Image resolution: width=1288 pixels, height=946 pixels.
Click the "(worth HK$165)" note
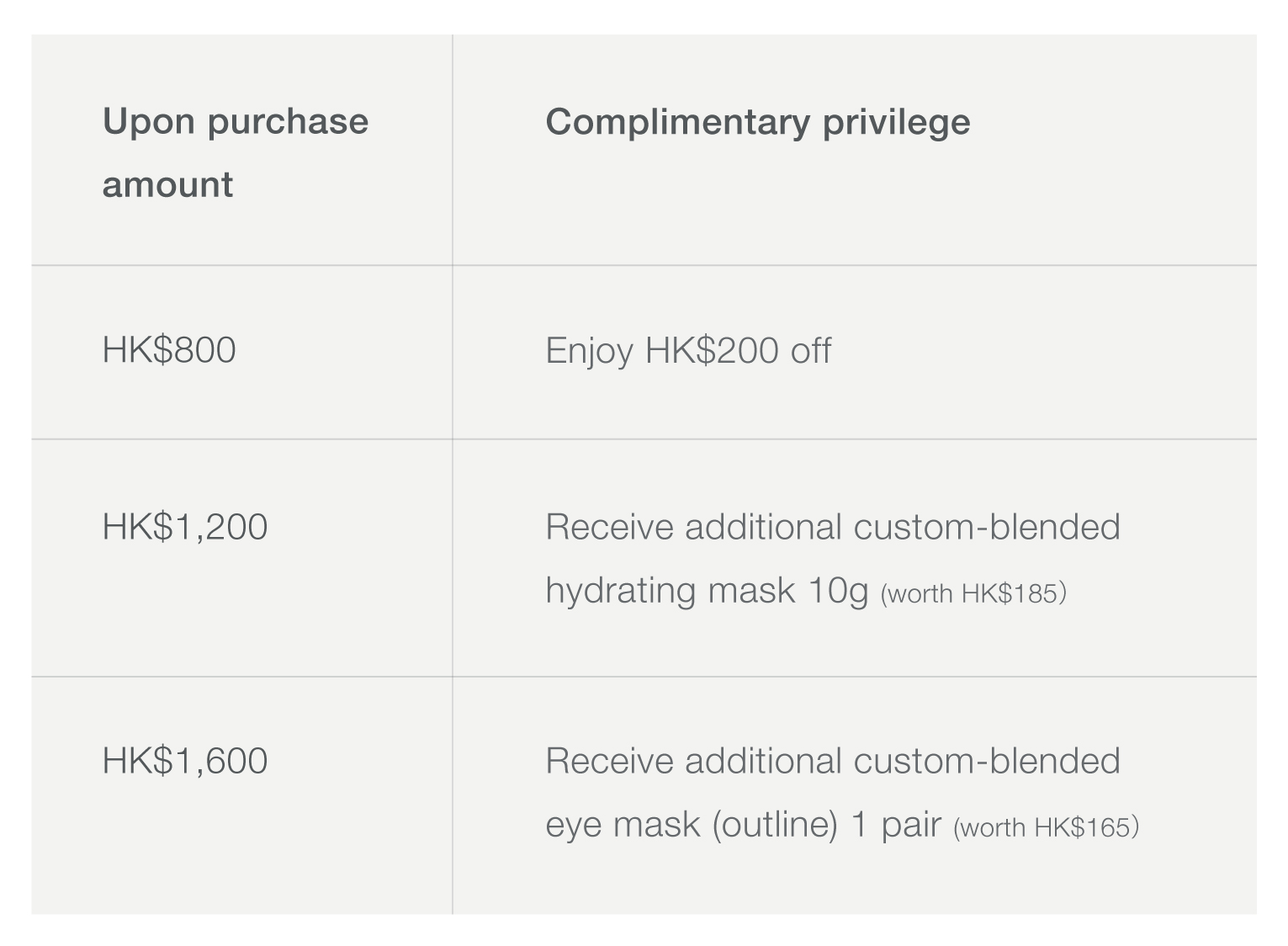(x=1046, y=827)
